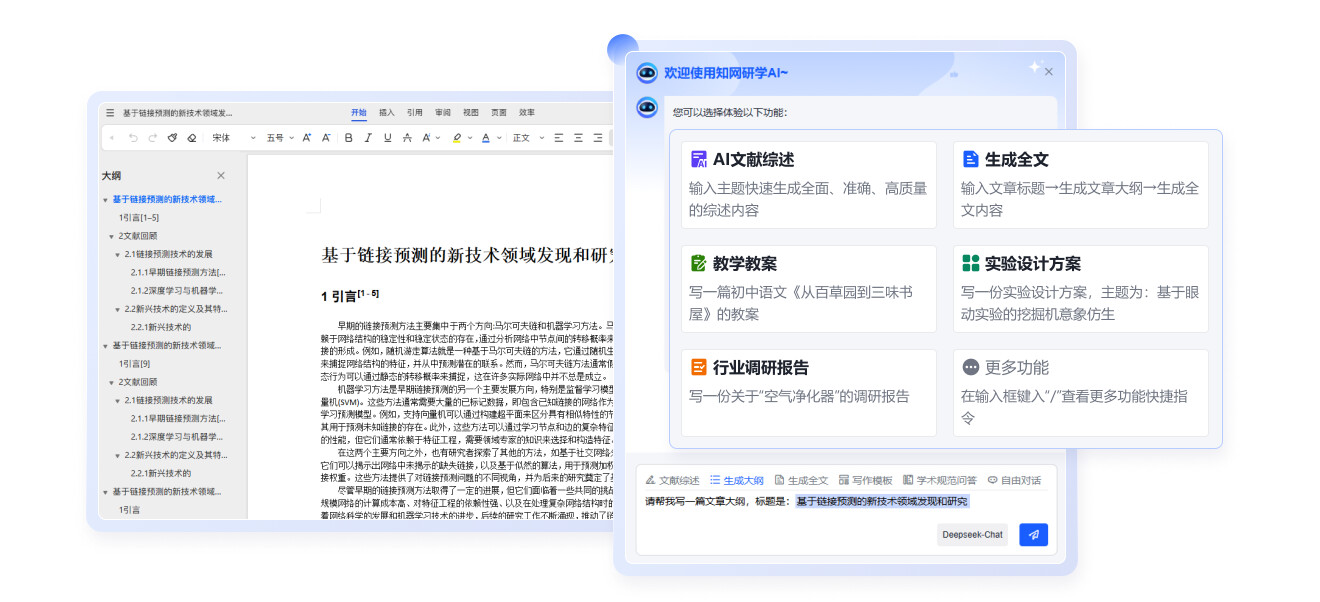Close the 知网研学AI chat panel

pyautogui.click(x=1048, y=72)
